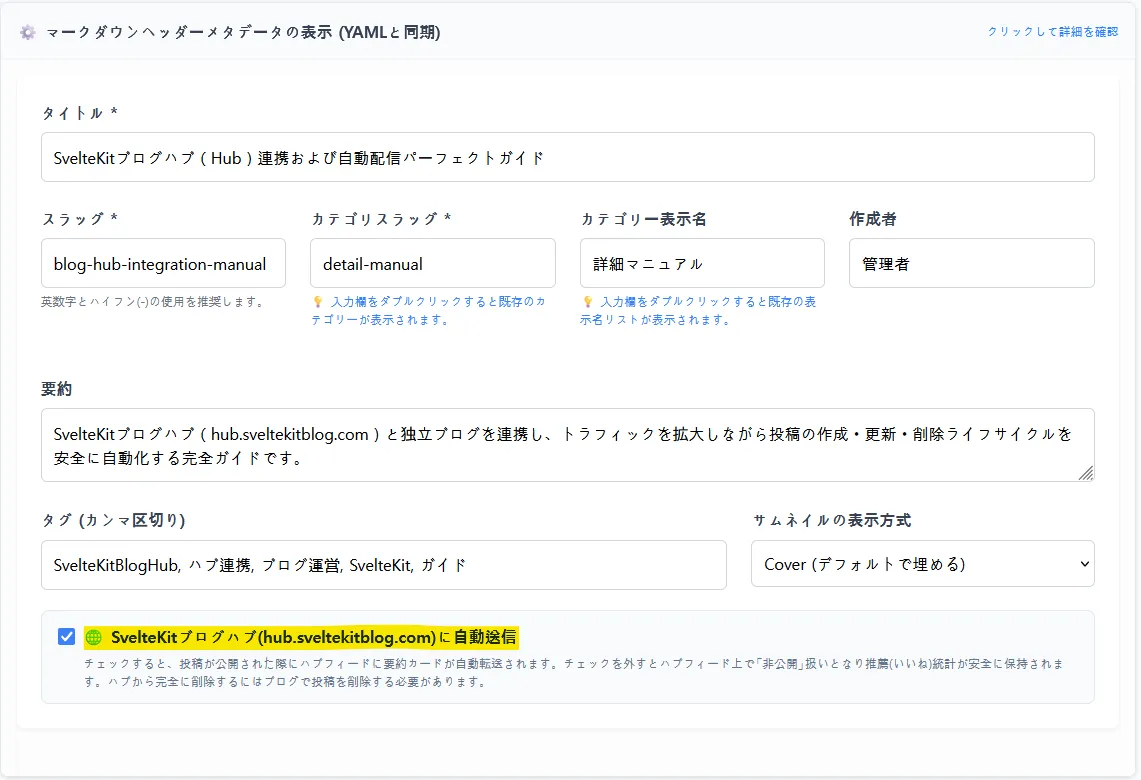Screen dimensions: 1141x780
Task: Click the 'タイトル *' label
Action: (79, 113)
